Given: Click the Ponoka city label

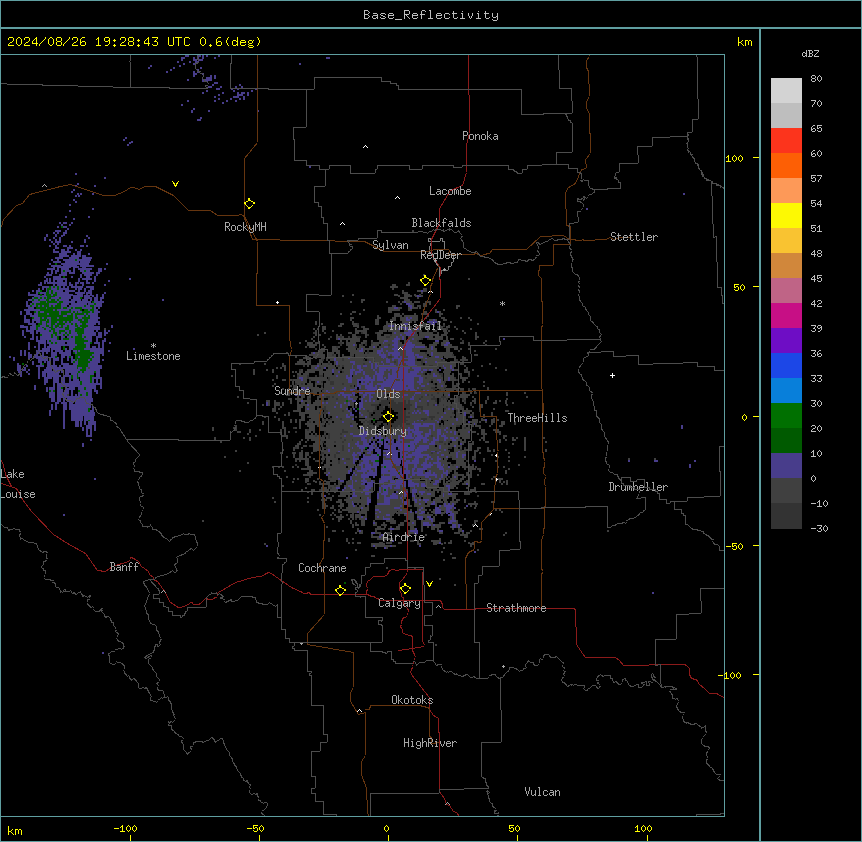Looking at the screenshot, I should pyautogui.click(x=480, y=136).
